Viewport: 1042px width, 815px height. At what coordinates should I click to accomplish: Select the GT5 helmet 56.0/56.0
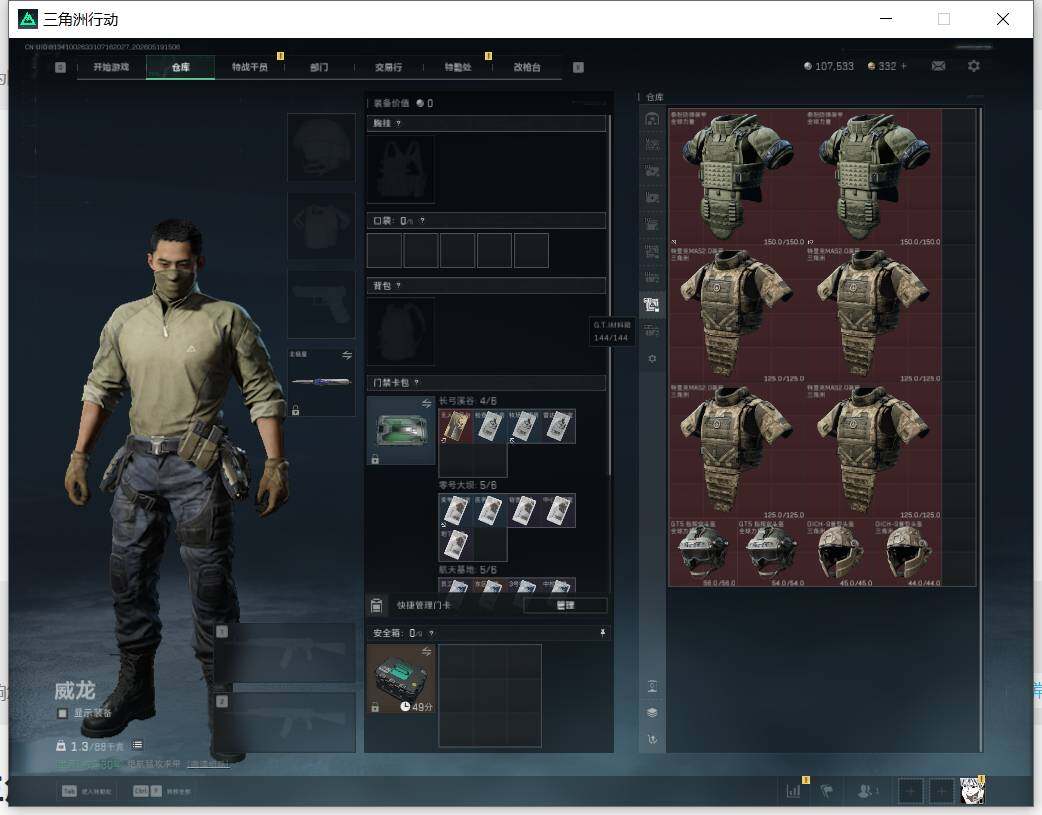[702, 552]
